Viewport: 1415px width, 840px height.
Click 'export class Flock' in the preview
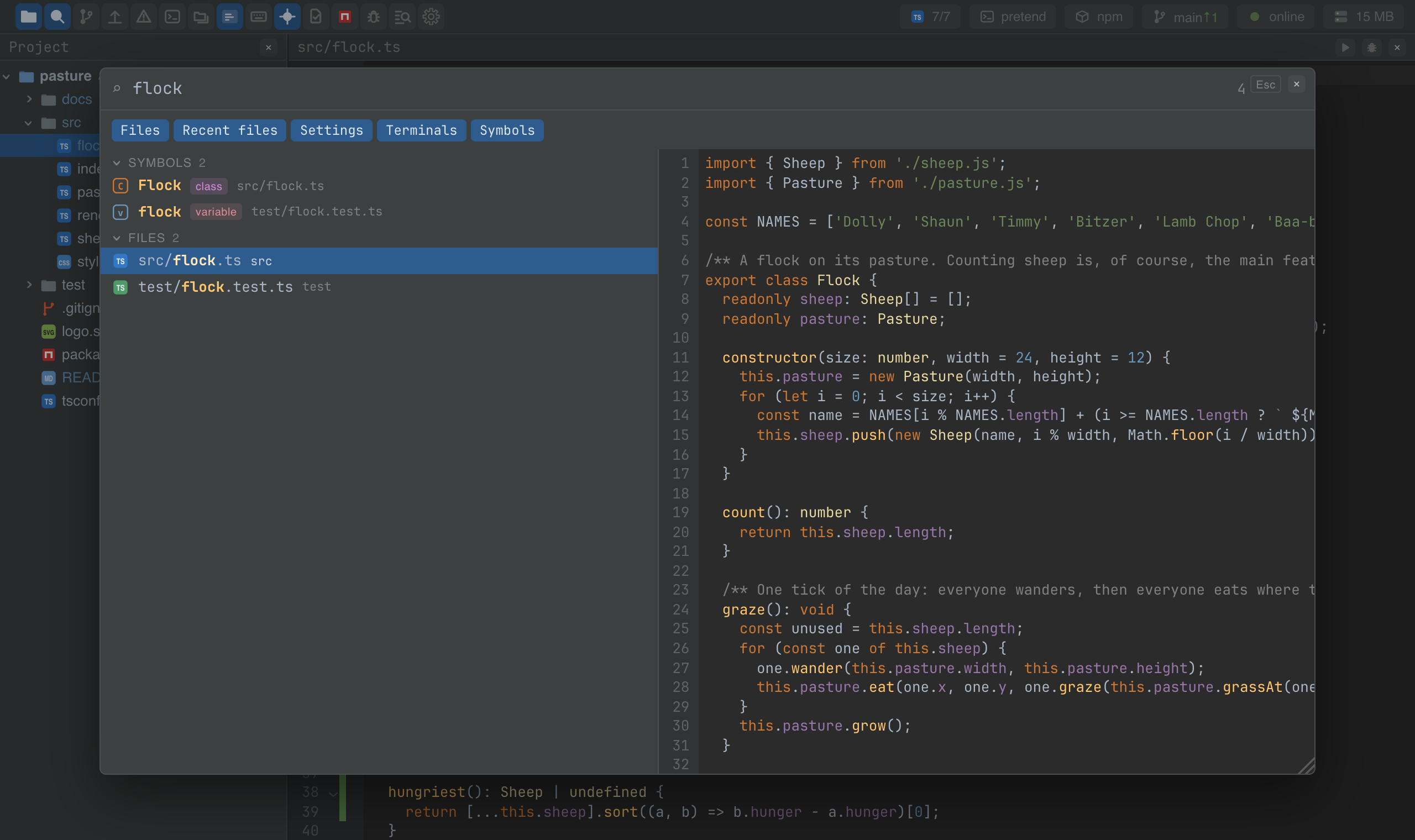click(782, 280)
